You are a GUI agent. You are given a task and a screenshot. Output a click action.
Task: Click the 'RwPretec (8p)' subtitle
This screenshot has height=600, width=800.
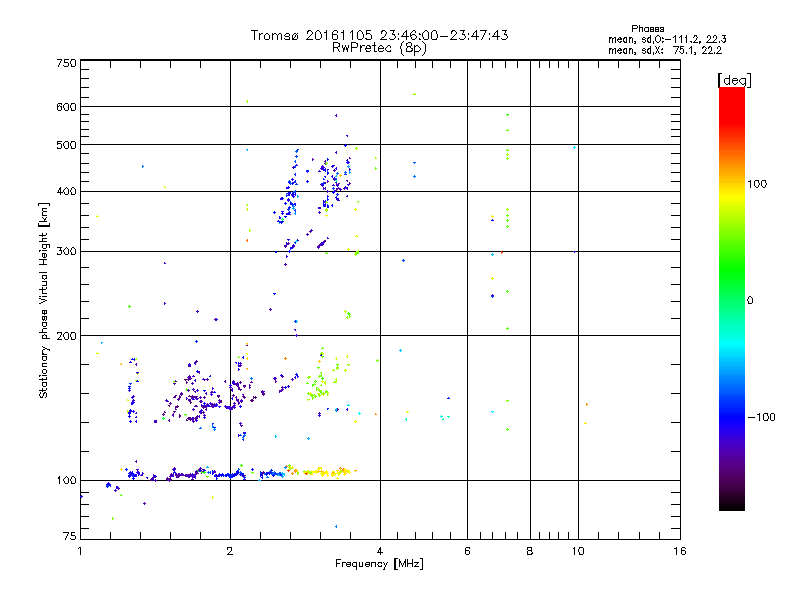[379, 48]
